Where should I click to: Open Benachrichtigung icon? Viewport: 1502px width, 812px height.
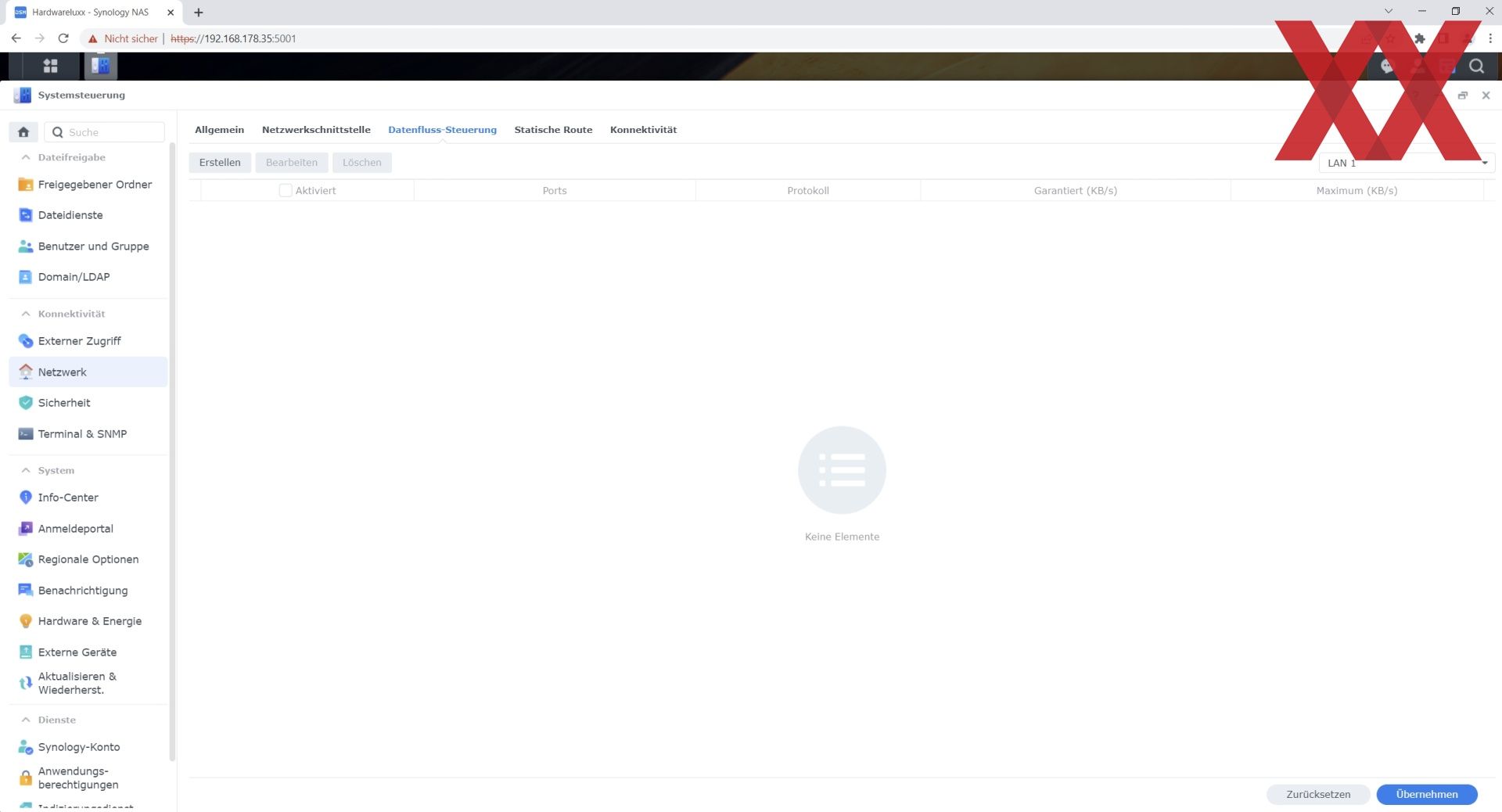click(x=26, y=591)
